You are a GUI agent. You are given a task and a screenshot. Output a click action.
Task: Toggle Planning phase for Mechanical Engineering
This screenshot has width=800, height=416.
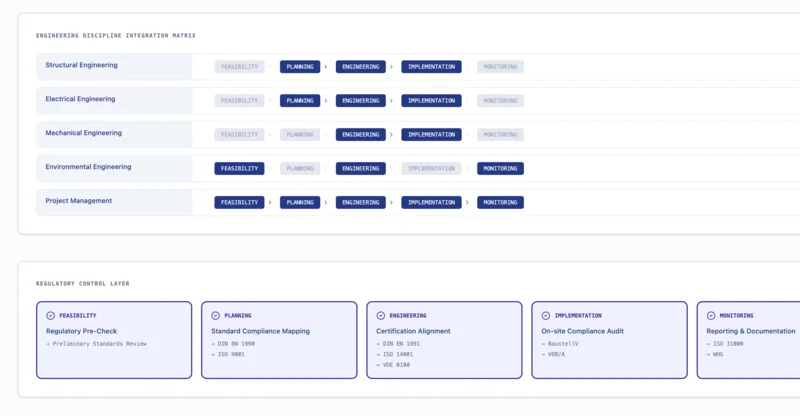click(x=300, y=135)
